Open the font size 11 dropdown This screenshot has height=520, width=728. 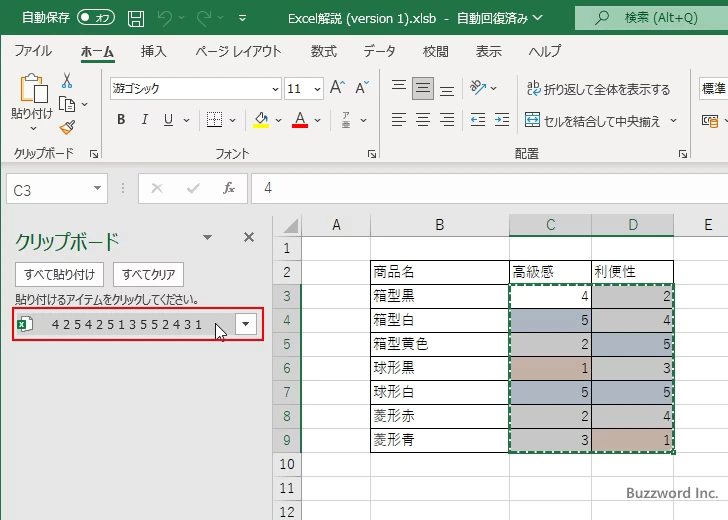pyautogui.click(x=318, y=89)
